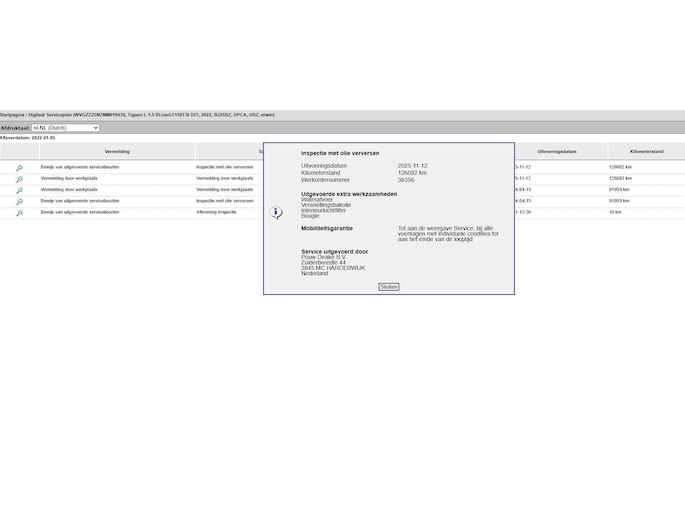Screen dimensions: 685x514
Task: Click the Uitvoeringsdatum column header
Action: (557, 151)
